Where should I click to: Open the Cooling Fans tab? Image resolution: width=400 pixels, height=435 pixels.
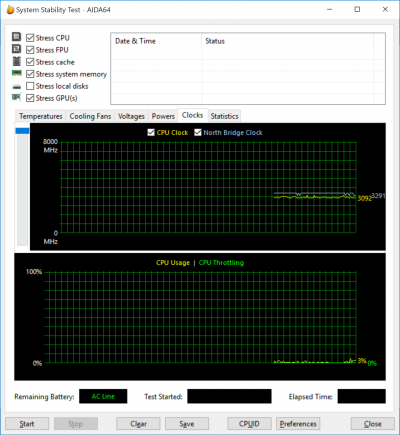tap(90, 116)
